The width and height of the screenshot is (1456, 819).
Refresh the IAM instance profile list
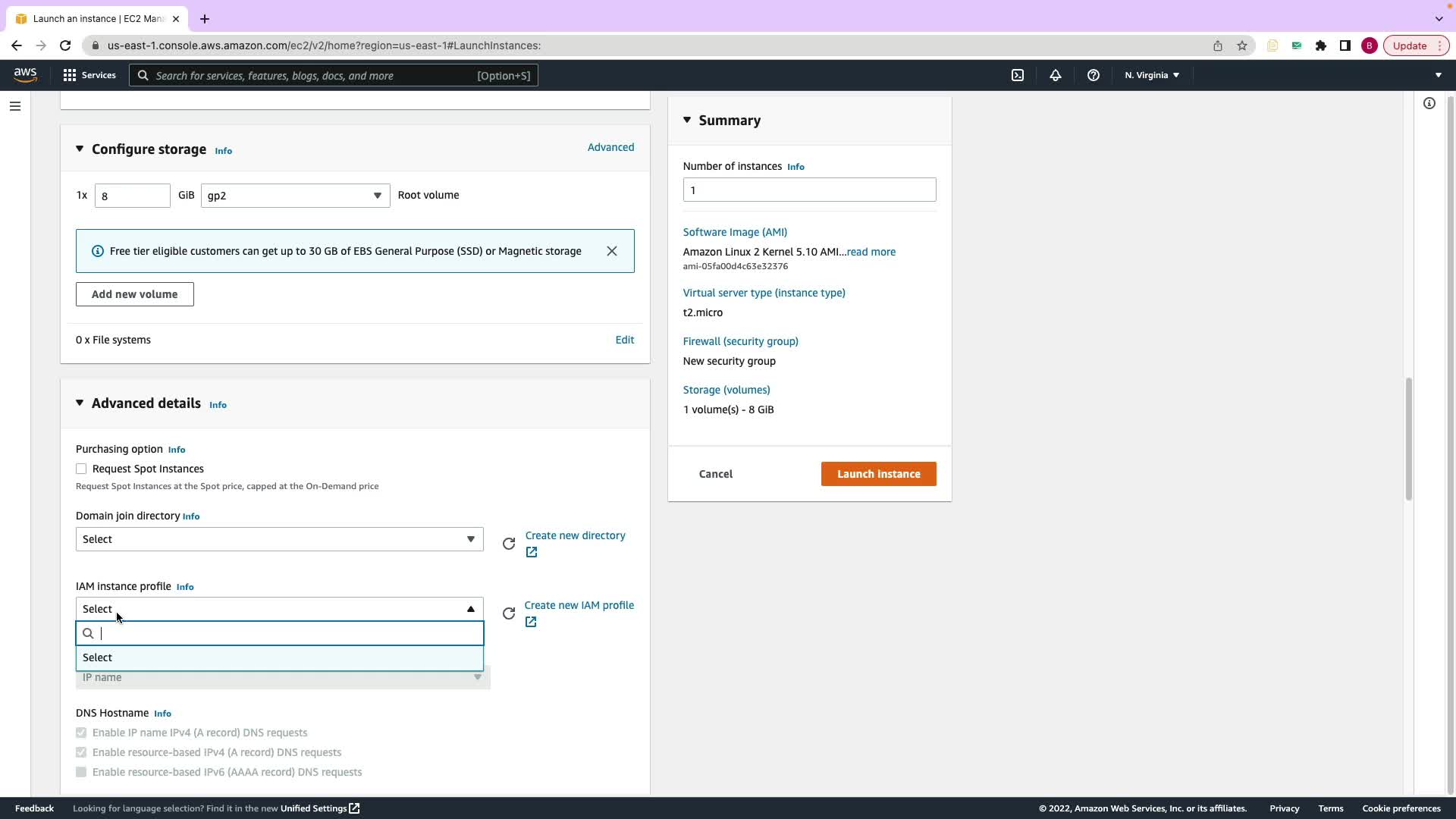coord(509,613)
